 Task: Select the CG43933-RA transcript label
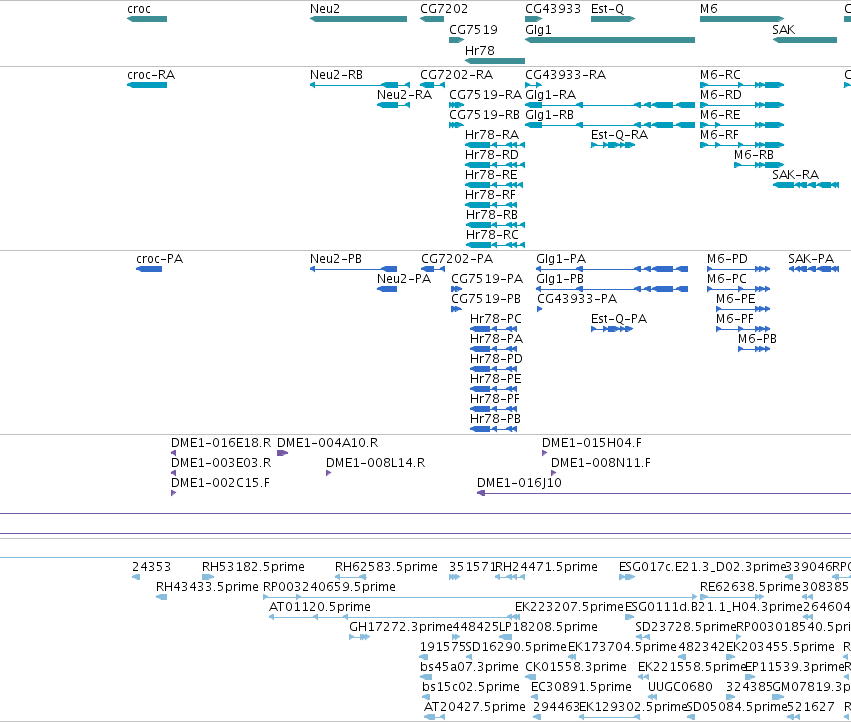(x=566, y=75)
